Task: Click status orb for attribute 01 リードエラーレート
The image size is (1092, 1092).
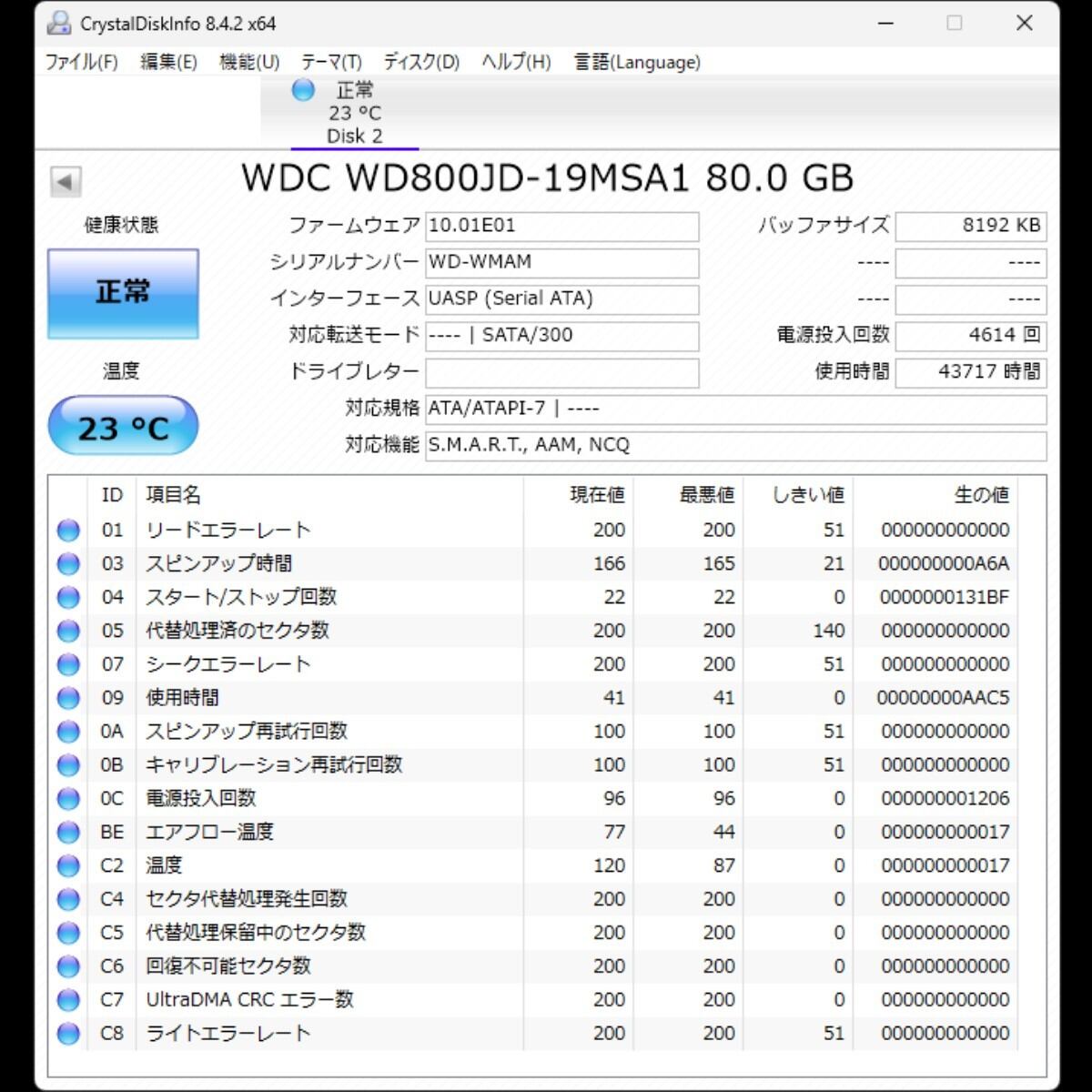Action: [68, 531]
